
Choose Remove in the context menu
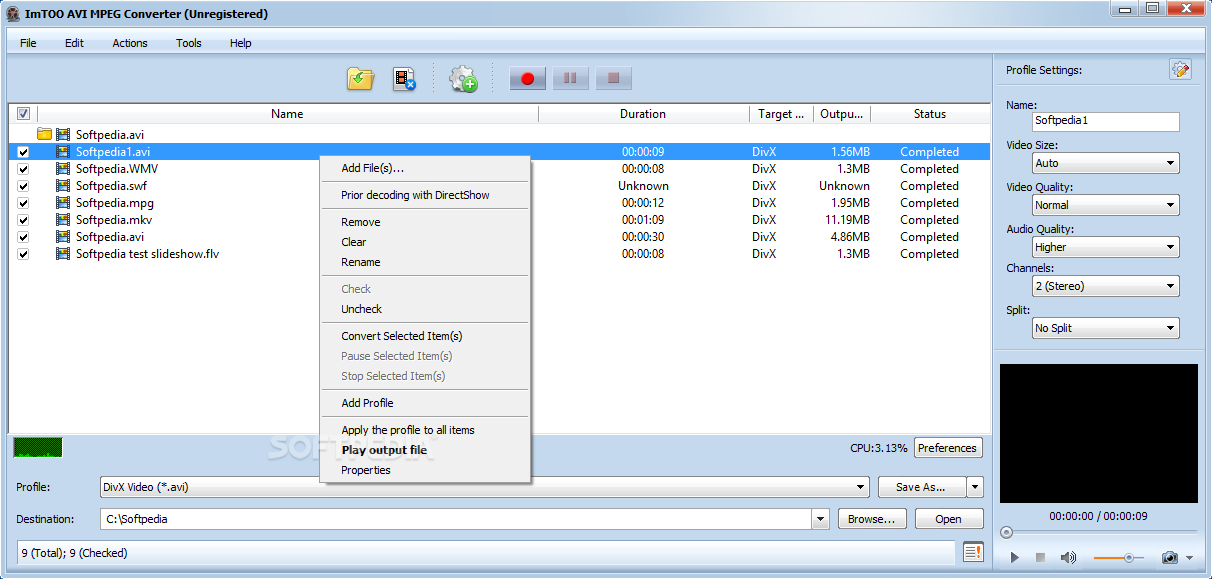coord(425,222)
